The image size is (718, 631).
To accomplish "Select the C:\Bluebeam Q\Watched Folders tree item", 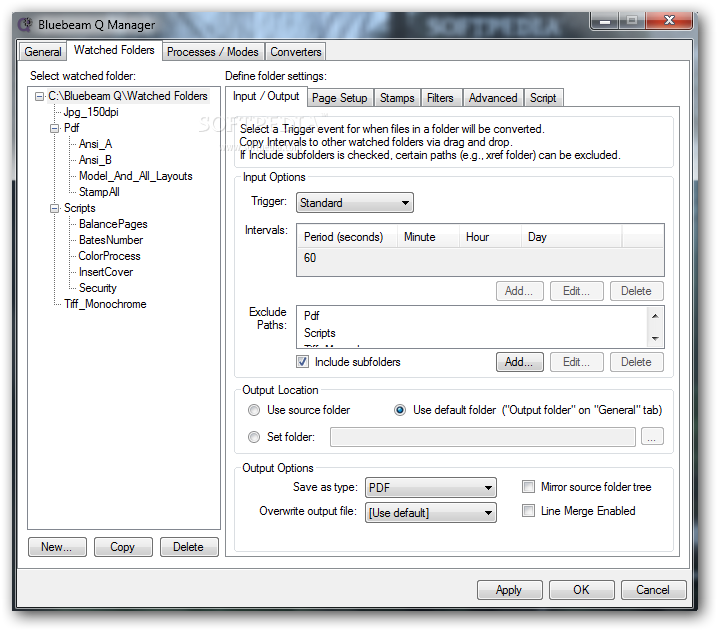I will point(128,96).
